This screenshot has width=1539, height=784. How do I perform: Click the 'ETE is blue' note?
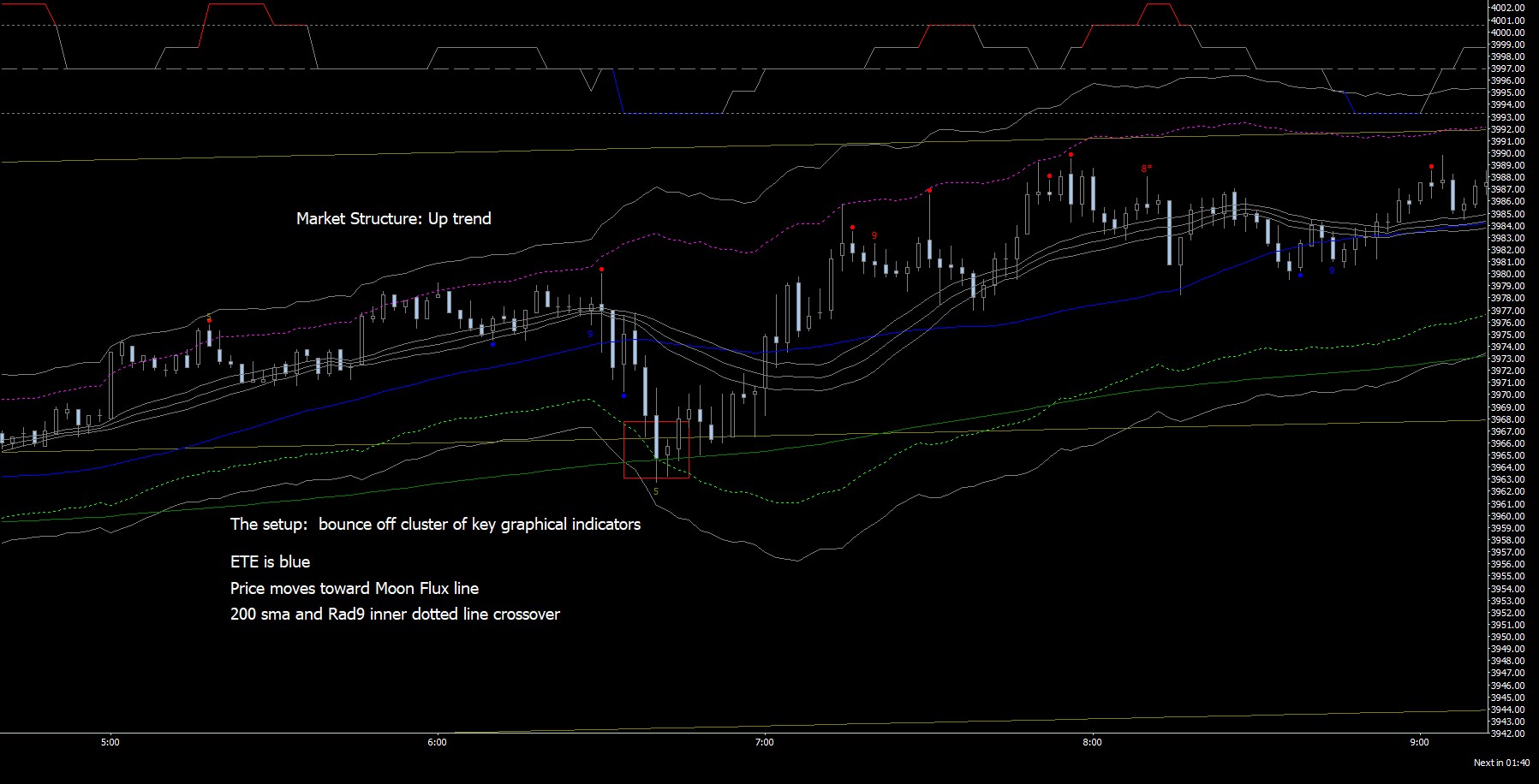(270, 562)
